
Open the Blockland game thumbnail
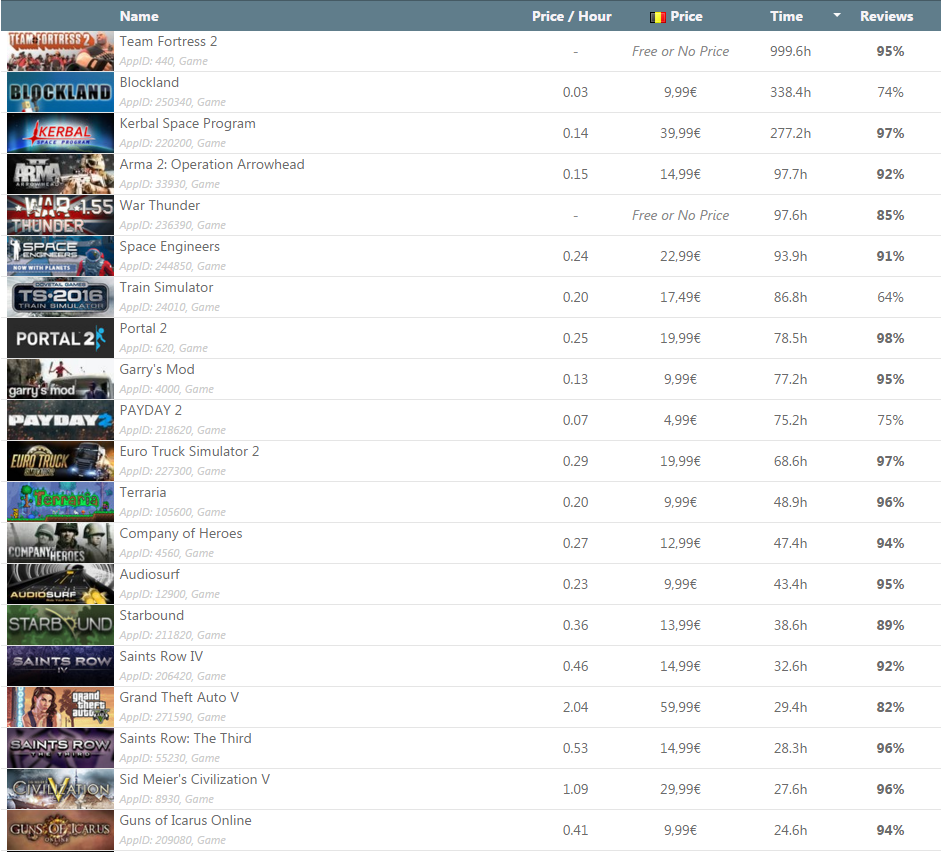(x=60, y=92)
